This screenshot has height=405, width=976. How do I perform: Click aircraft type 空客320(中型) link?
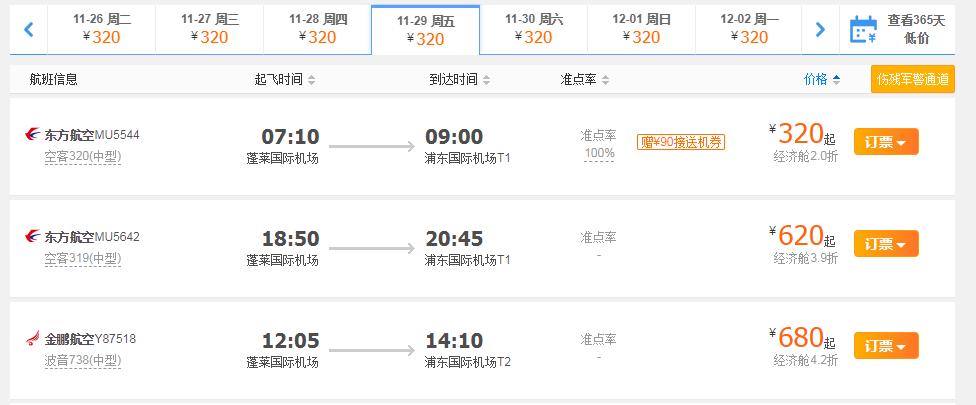point(82,156)
